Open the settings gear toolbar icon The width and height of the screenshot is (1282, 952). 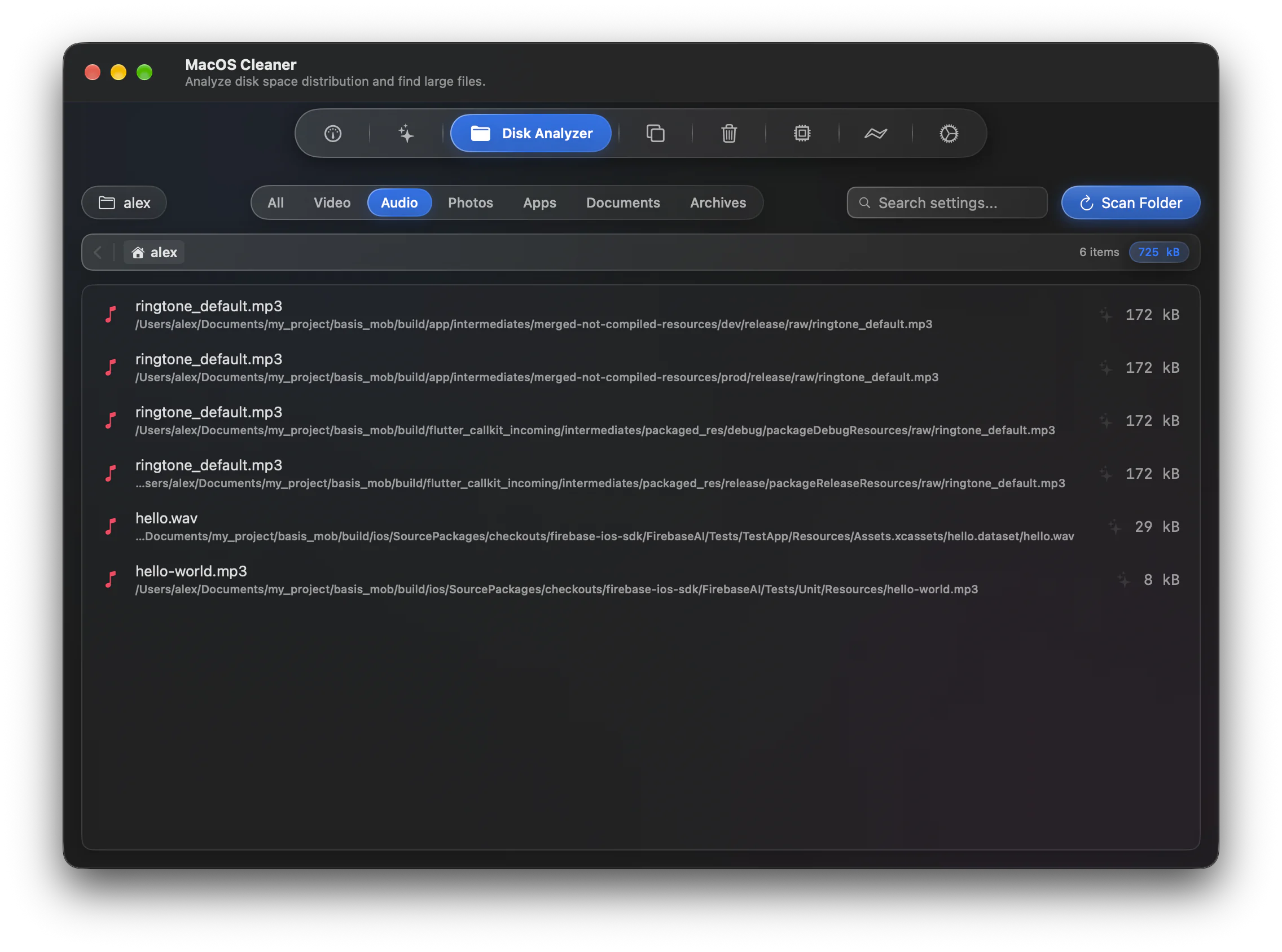(x=949, y=134)
